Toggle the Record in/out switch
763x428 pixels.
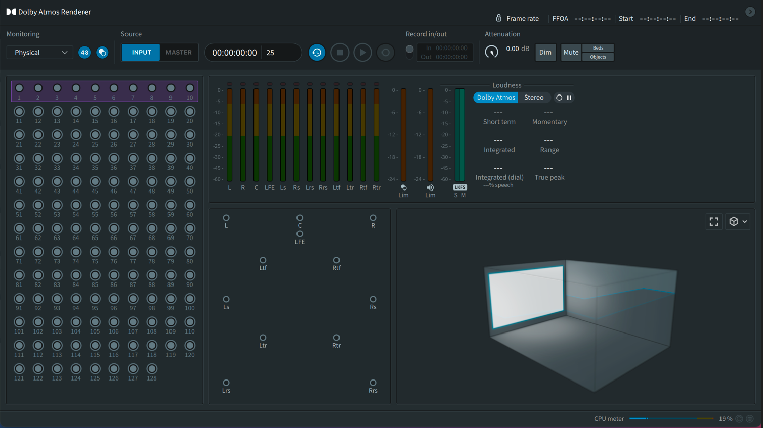coord(410,51)
